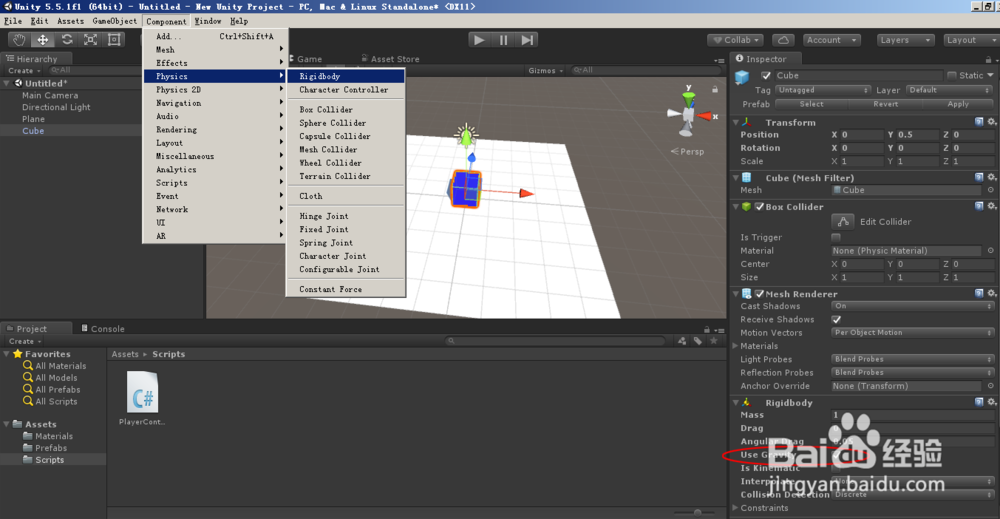The image size is (1000, 519).
Task: Select the Move tool
Action: coord(43,40)
